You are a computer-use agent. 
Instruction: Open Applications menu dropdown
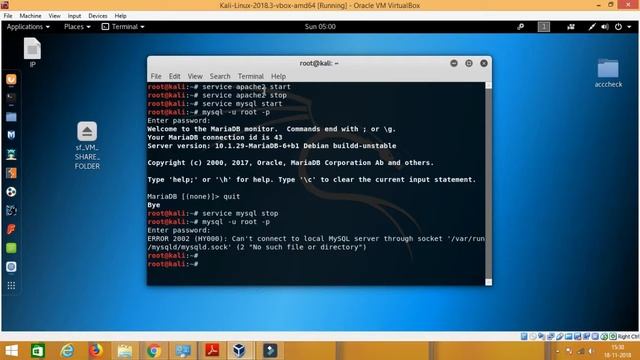pos(28,27)
